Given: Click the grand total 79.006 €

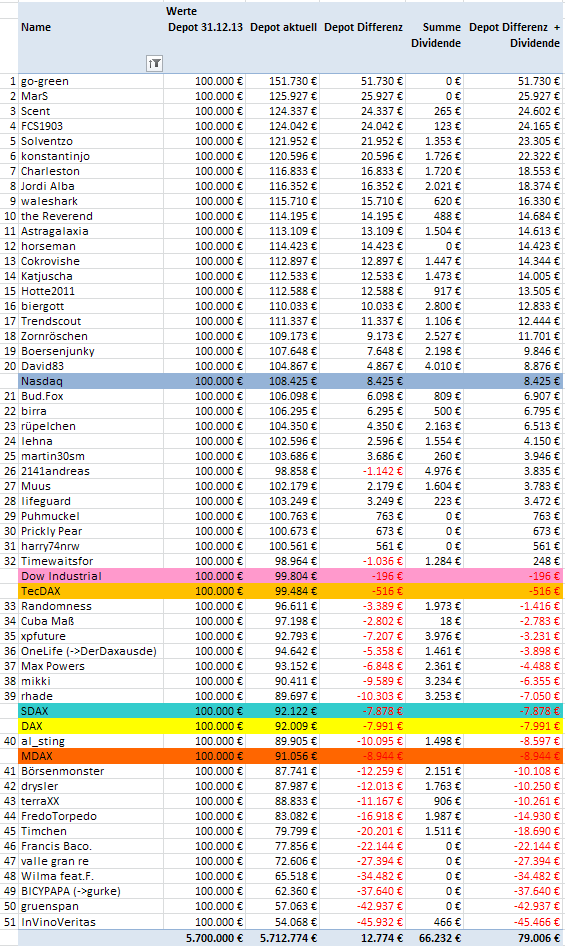Looking at the screenshot, I should (x=539, y=938).
